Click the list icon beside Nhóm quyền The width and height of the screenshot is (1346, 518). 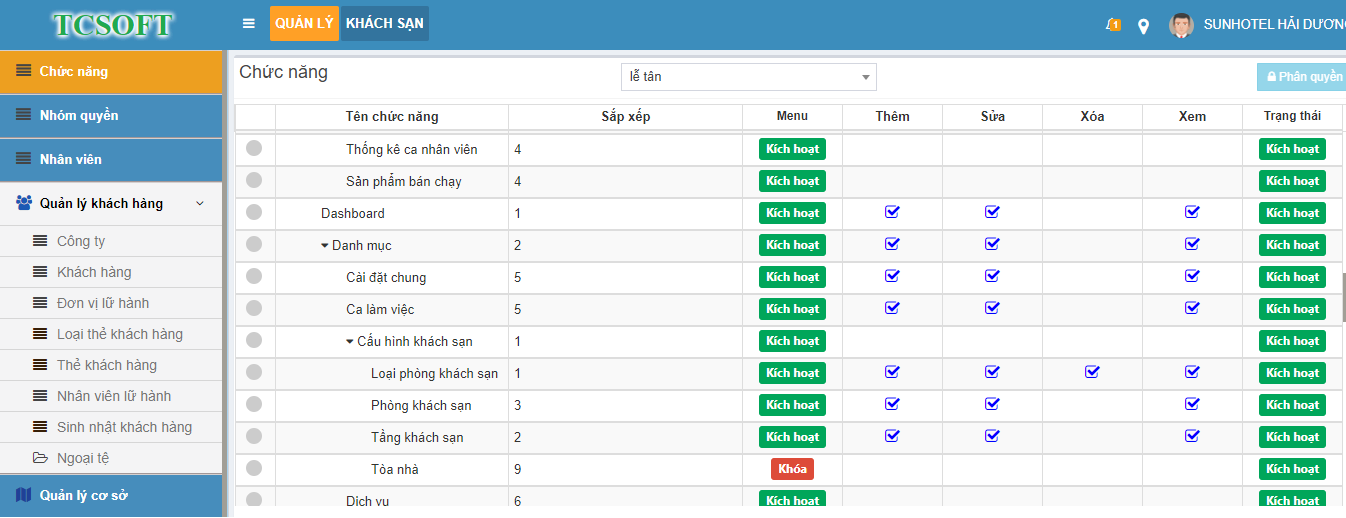23,115
